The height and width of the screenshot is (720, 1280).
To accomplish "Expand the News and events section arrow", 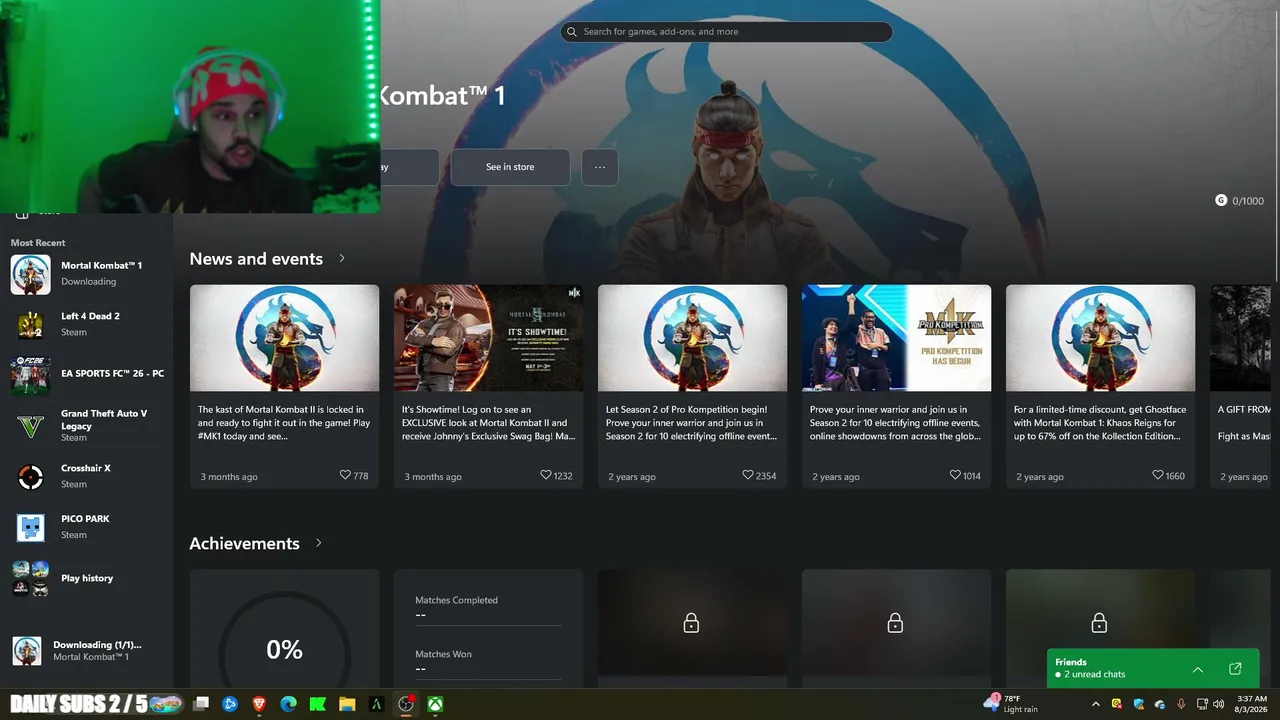I will 342,258.
